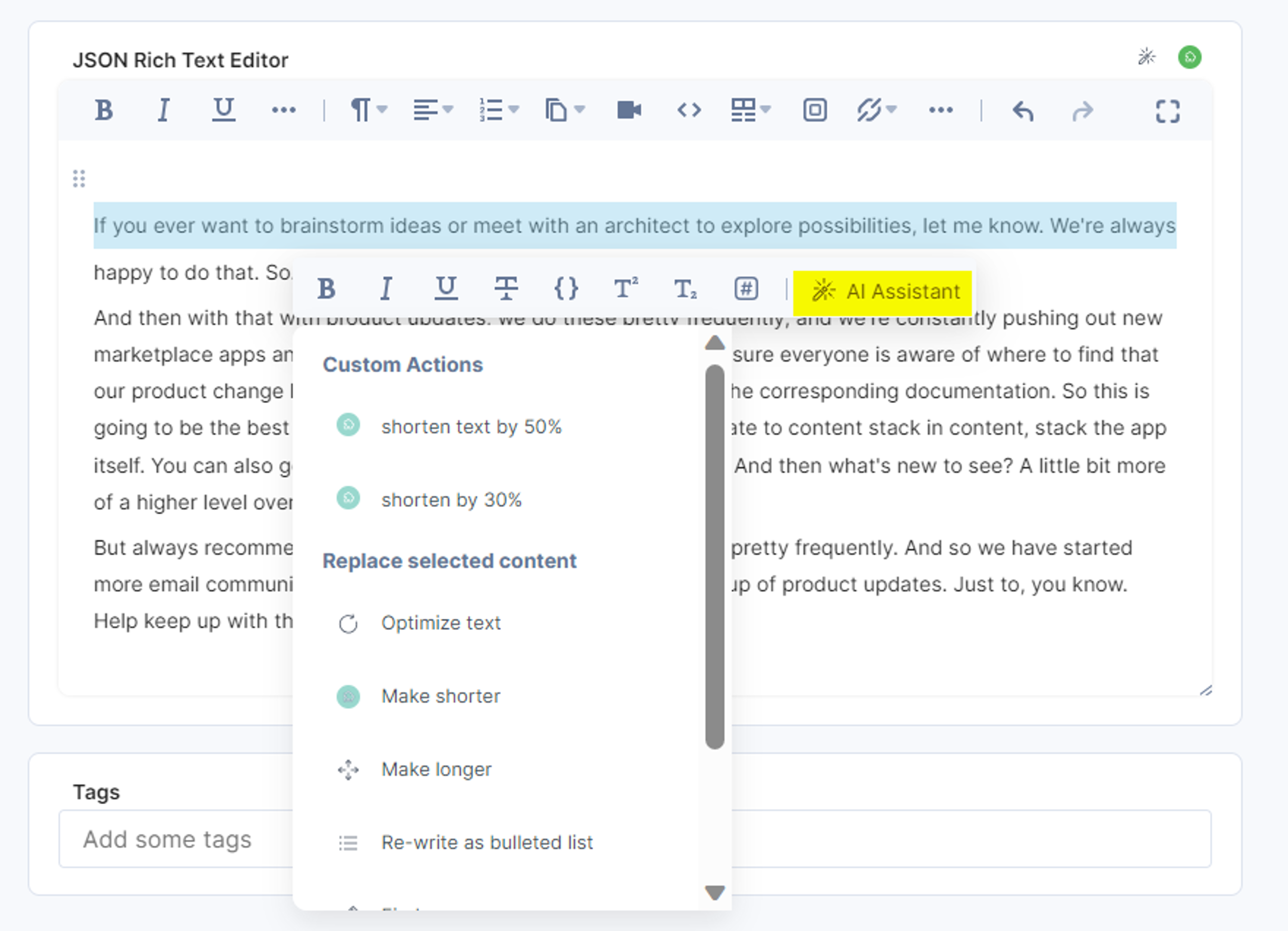Open the paragraph style dropdown

pos(369,110)
